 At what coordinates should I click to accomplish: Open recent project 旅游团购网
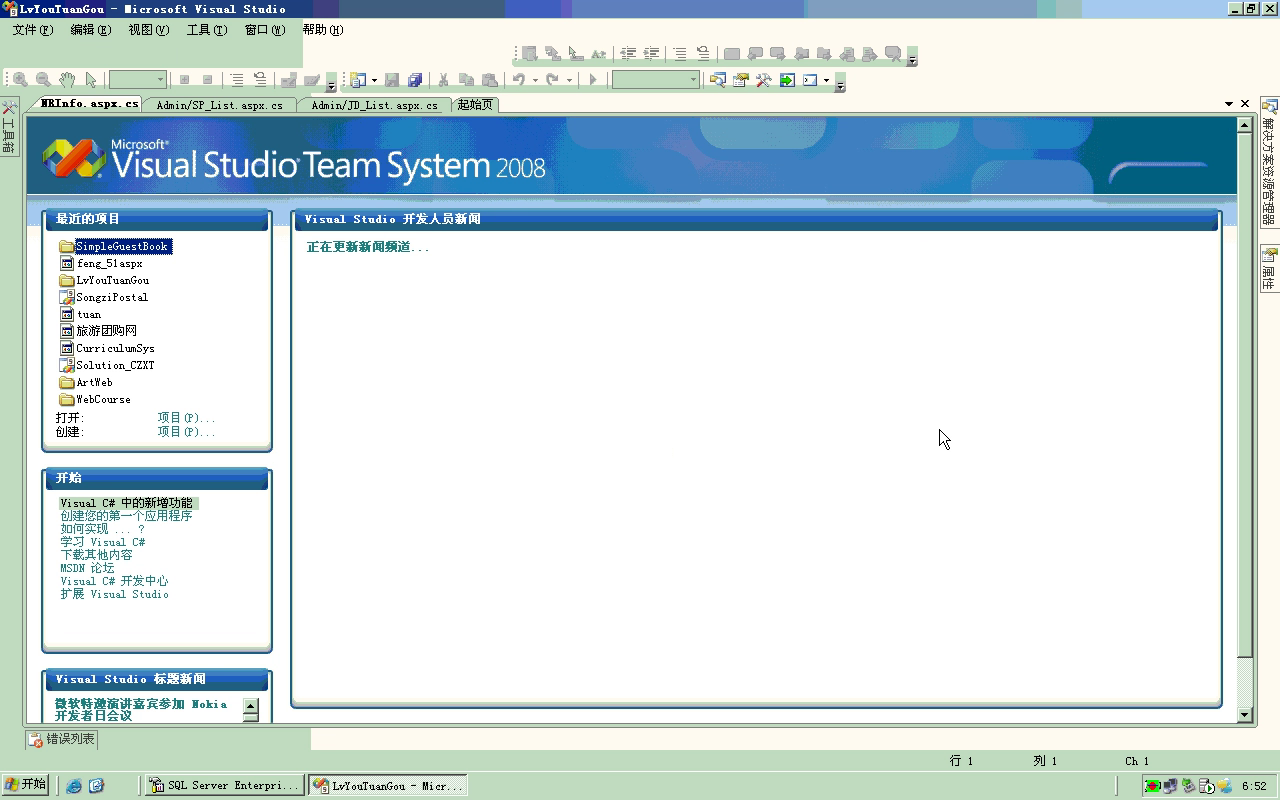106,331
